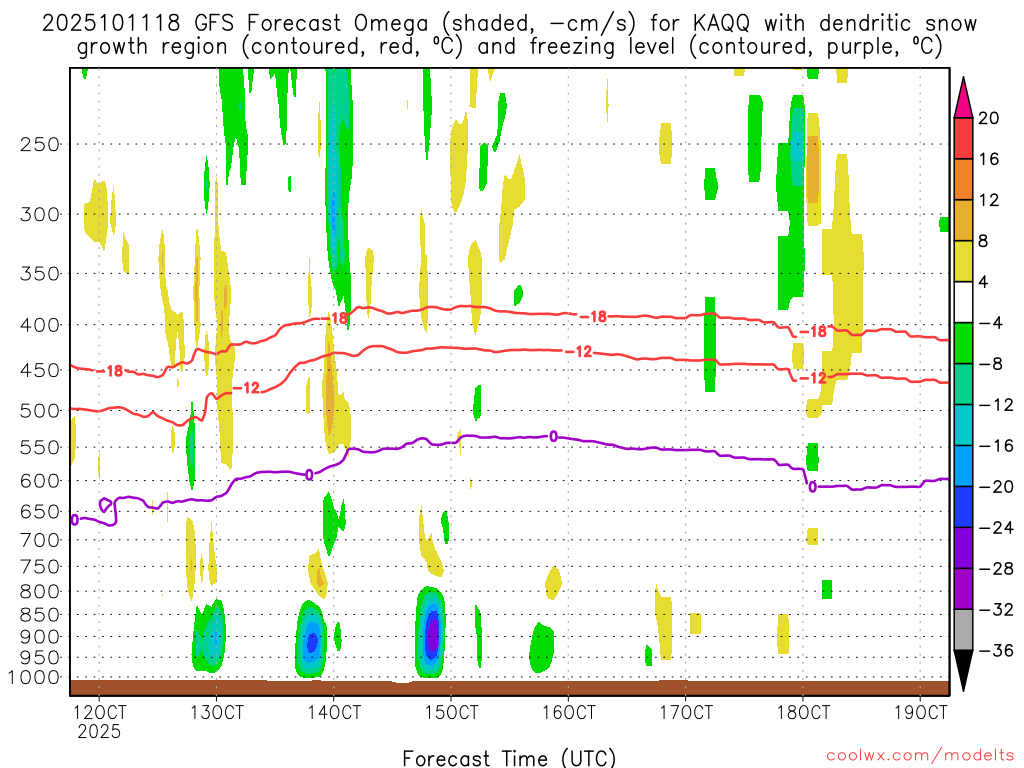Viewport: 1024px width, 768px height.
Task: Click the 250 pressure level label
Action: (40, 144)
